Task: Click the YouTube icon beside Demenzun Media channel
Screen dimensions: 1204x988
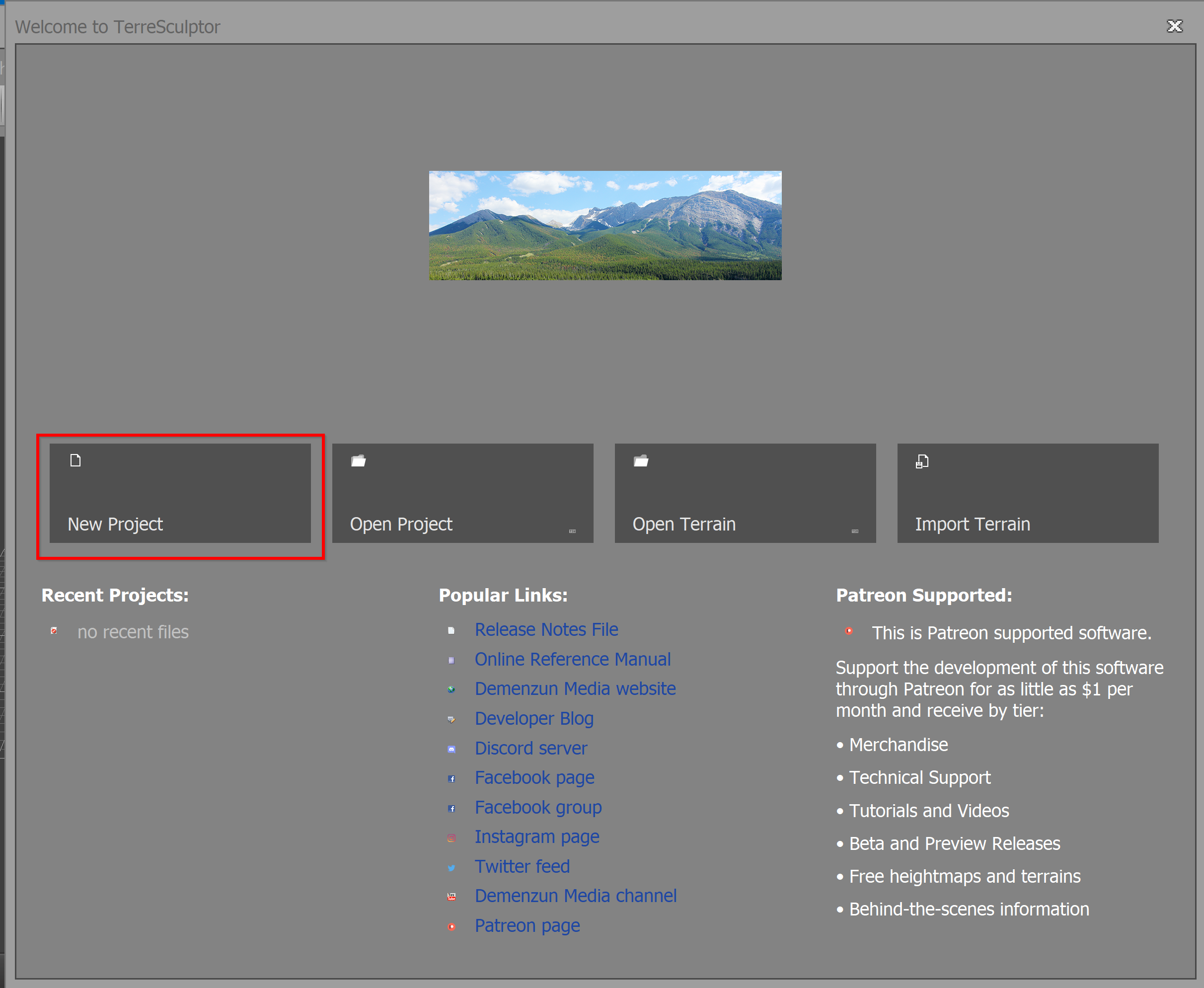Action: (451, 897)
